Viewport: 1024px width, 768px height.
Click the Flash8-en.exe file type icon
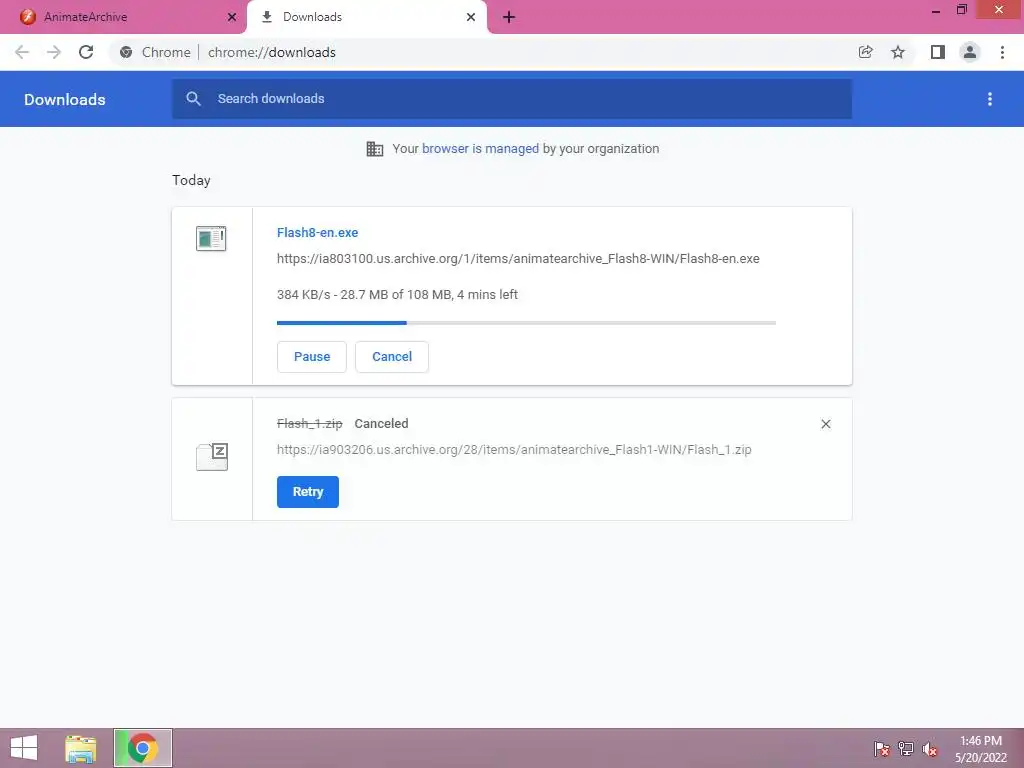coord(211,238)
